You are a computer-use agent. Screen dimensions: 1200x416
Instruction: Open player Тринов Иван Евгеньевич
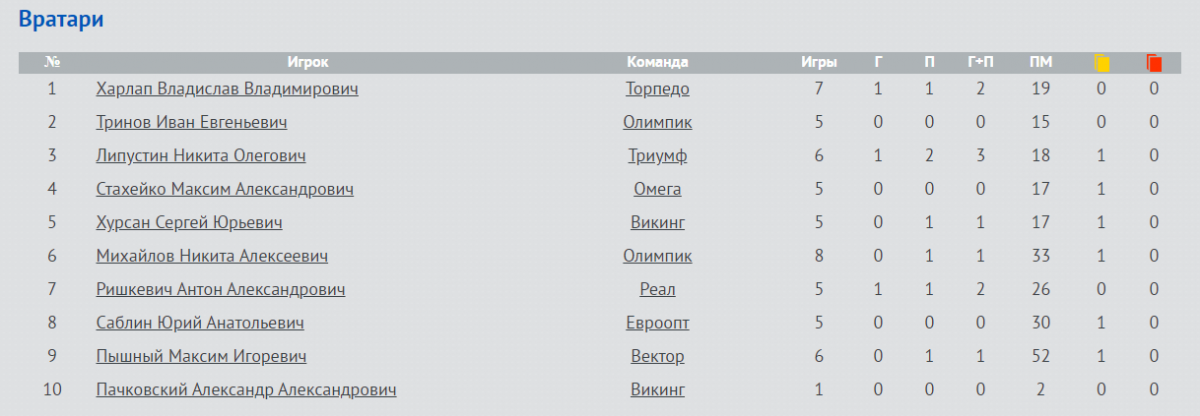[192, 122]
